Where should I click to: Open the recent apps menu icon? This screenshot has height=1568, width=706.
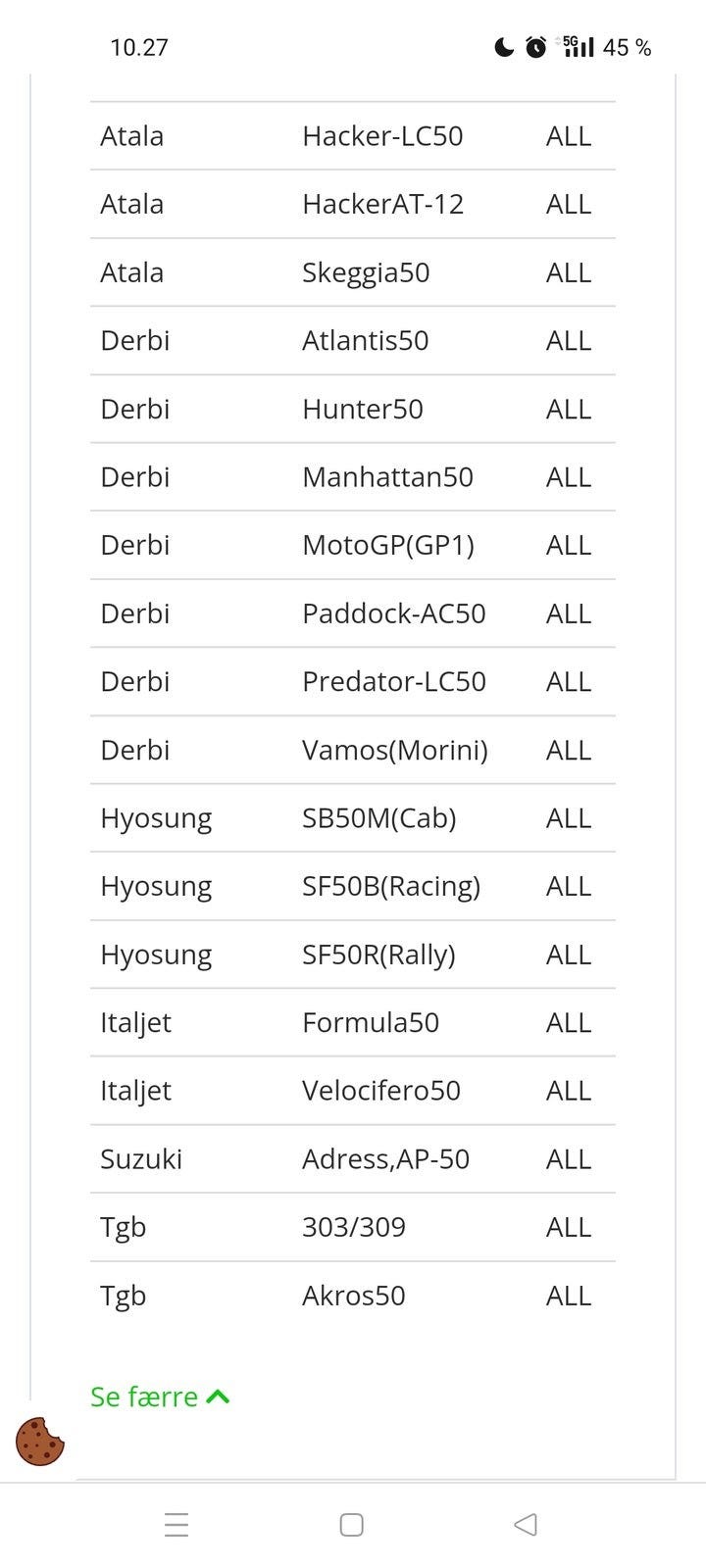coord(176,1524)
